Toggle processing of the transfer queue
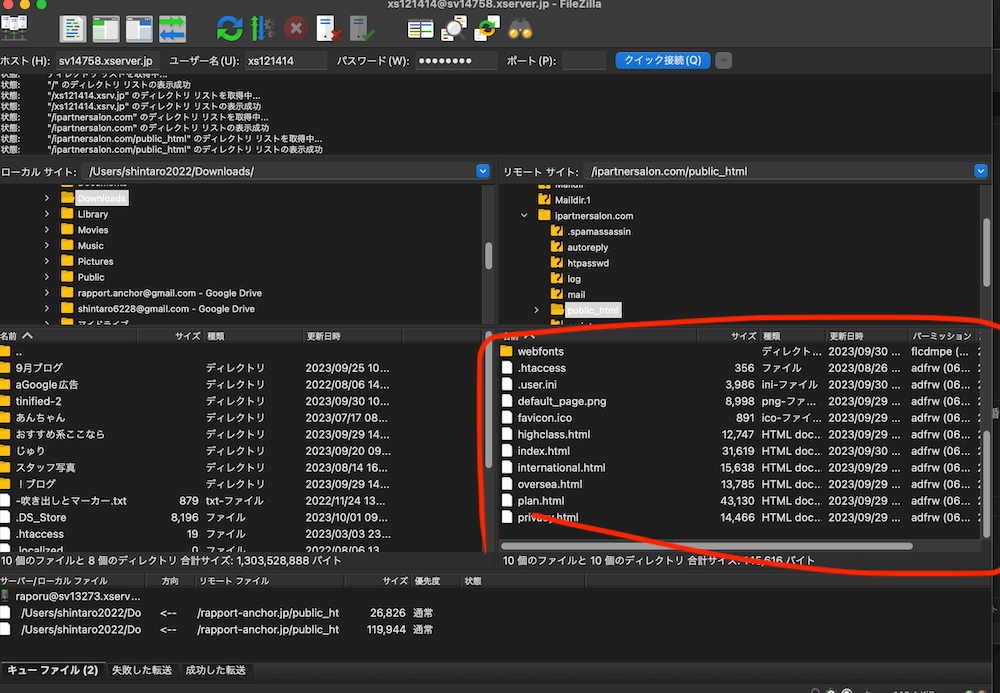This screenshot has width=1000, height=693. [x=262, y=29]
